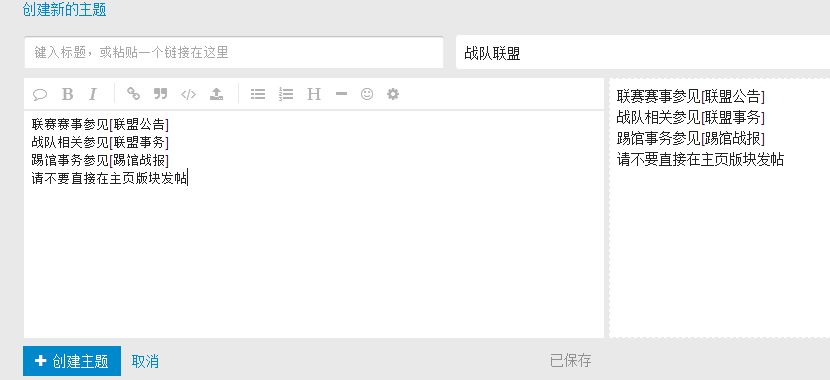Click the 已保存 draft status text
Image resolution: width=830 pixels, height=380 pixels.
click(x=571, y=361)
